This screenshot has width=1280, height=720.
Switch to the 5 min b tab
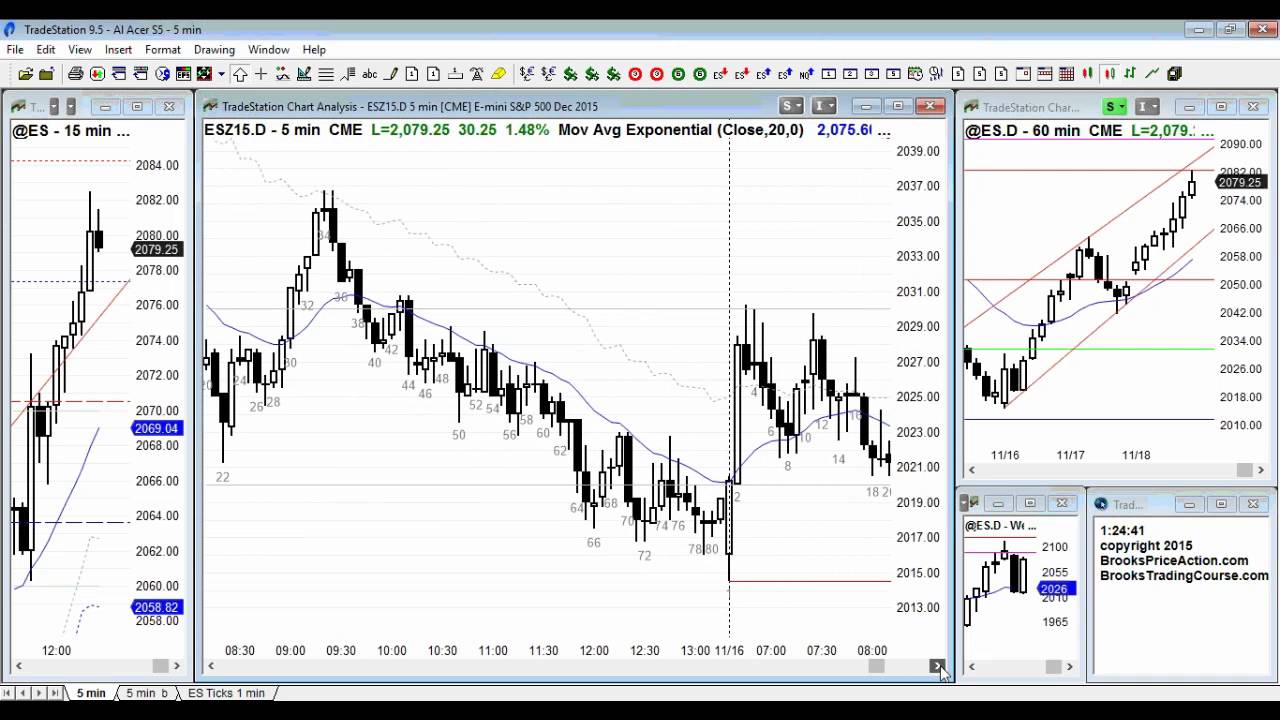146,693
